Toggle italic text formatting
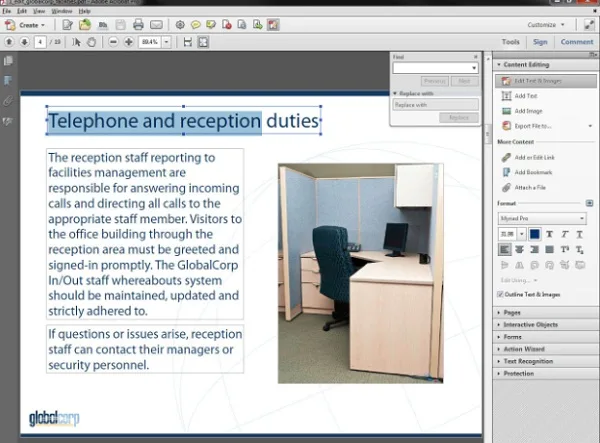 tap(564, 234)
